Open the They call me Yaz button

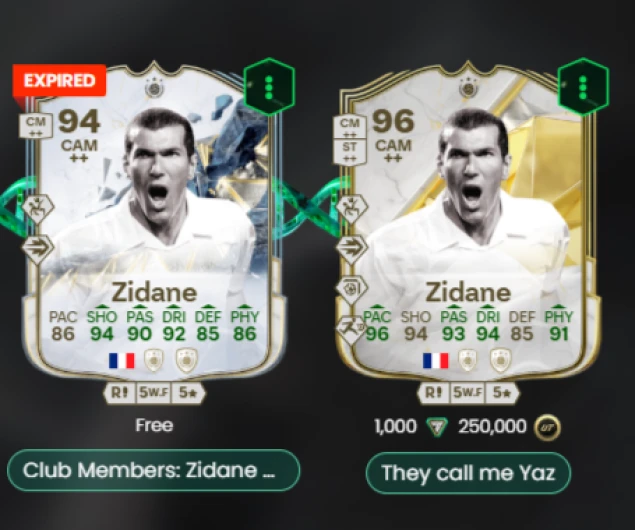tap(468, 473)
